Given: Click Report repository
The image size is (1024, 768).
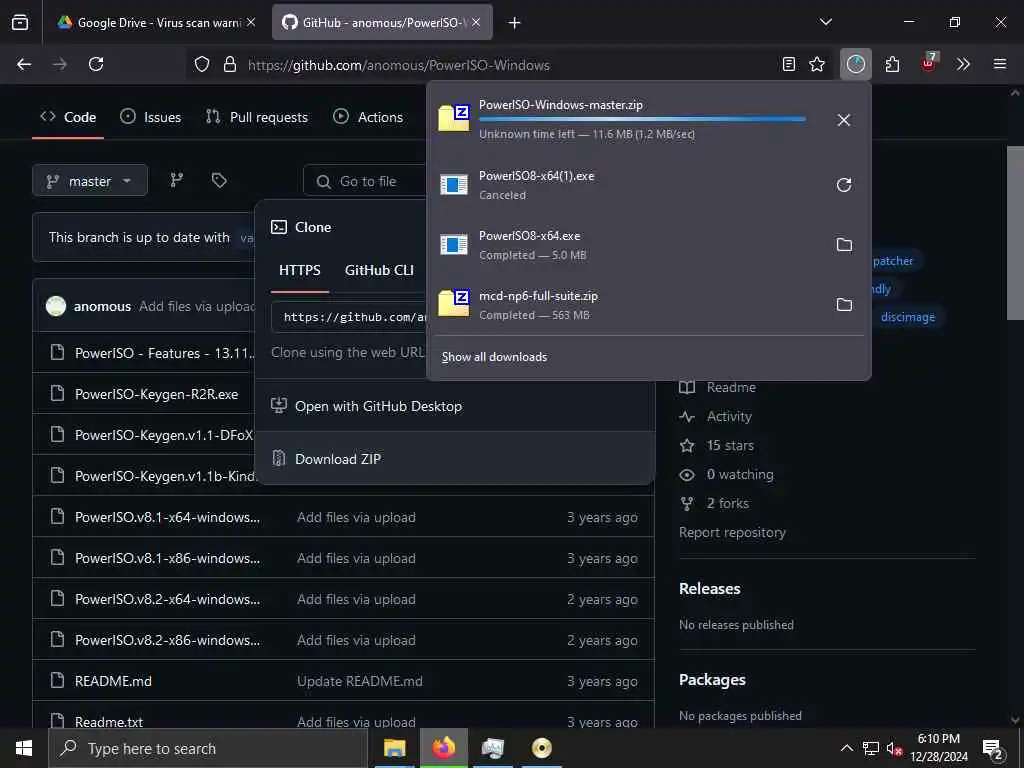Looking at the screenshot, I should tap(732, 532).
